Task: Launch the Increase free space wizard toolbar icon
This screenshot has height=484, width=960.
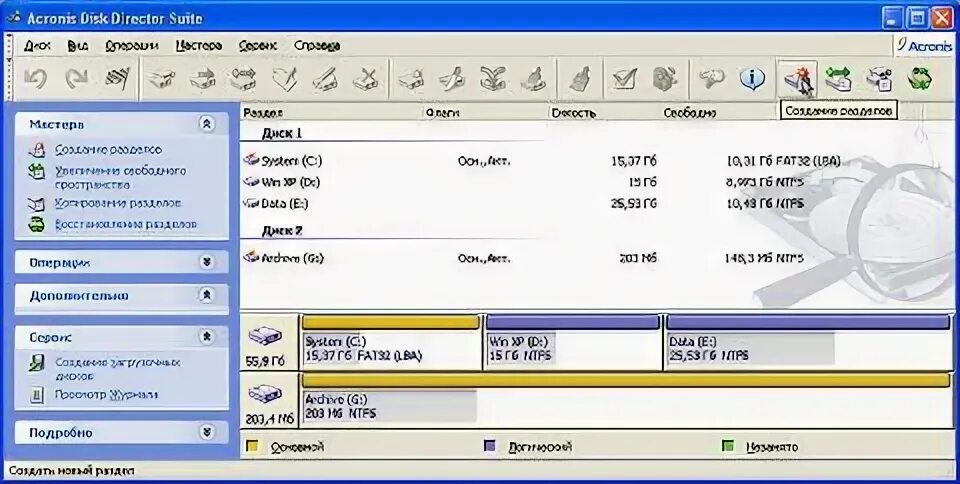Action: 838,79
